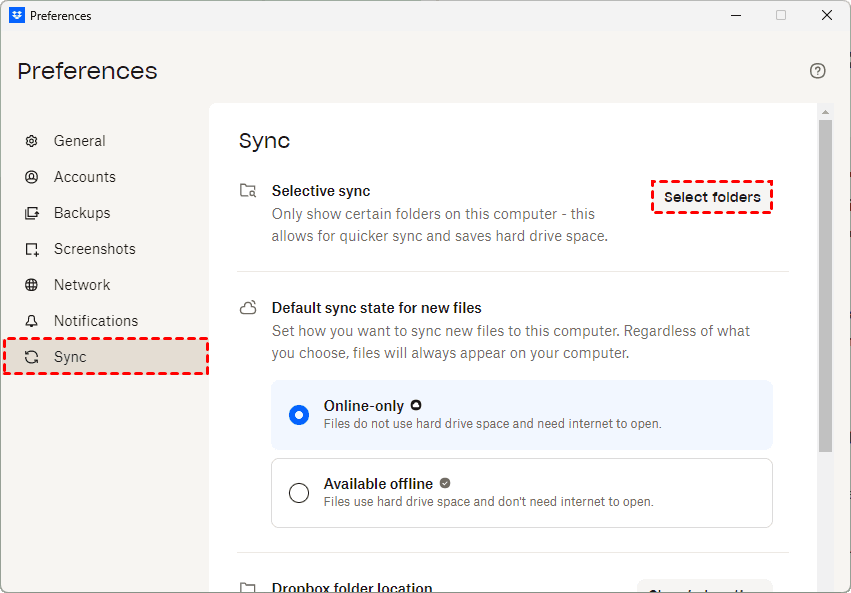The width and height of the screenshot is (851, 593).
Task: Choose the Available offline radio button
Action: (x=299, y=492)
